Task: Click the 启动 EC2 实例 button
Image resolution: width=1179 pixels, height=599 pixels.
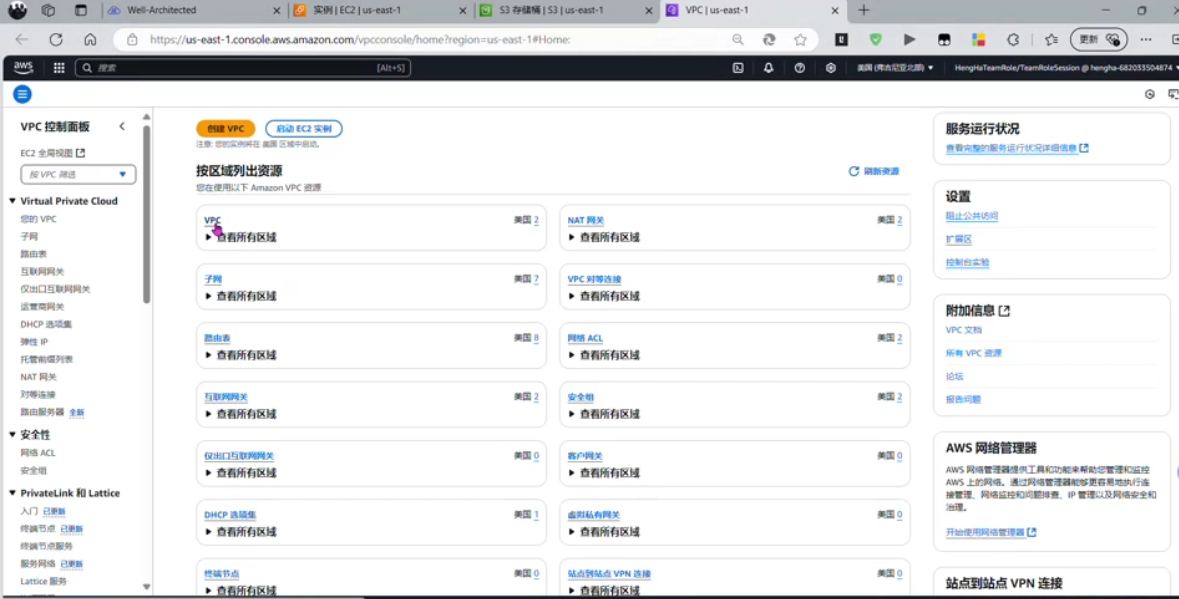Action: point(304,129)
